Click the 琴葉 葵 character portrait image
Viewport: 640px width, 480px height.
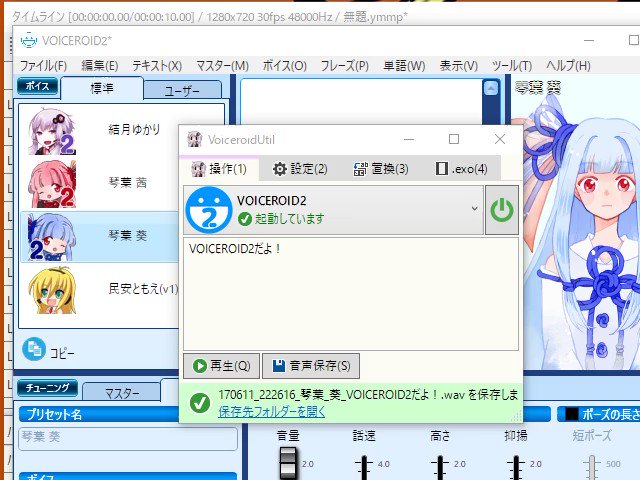[580, 233]
